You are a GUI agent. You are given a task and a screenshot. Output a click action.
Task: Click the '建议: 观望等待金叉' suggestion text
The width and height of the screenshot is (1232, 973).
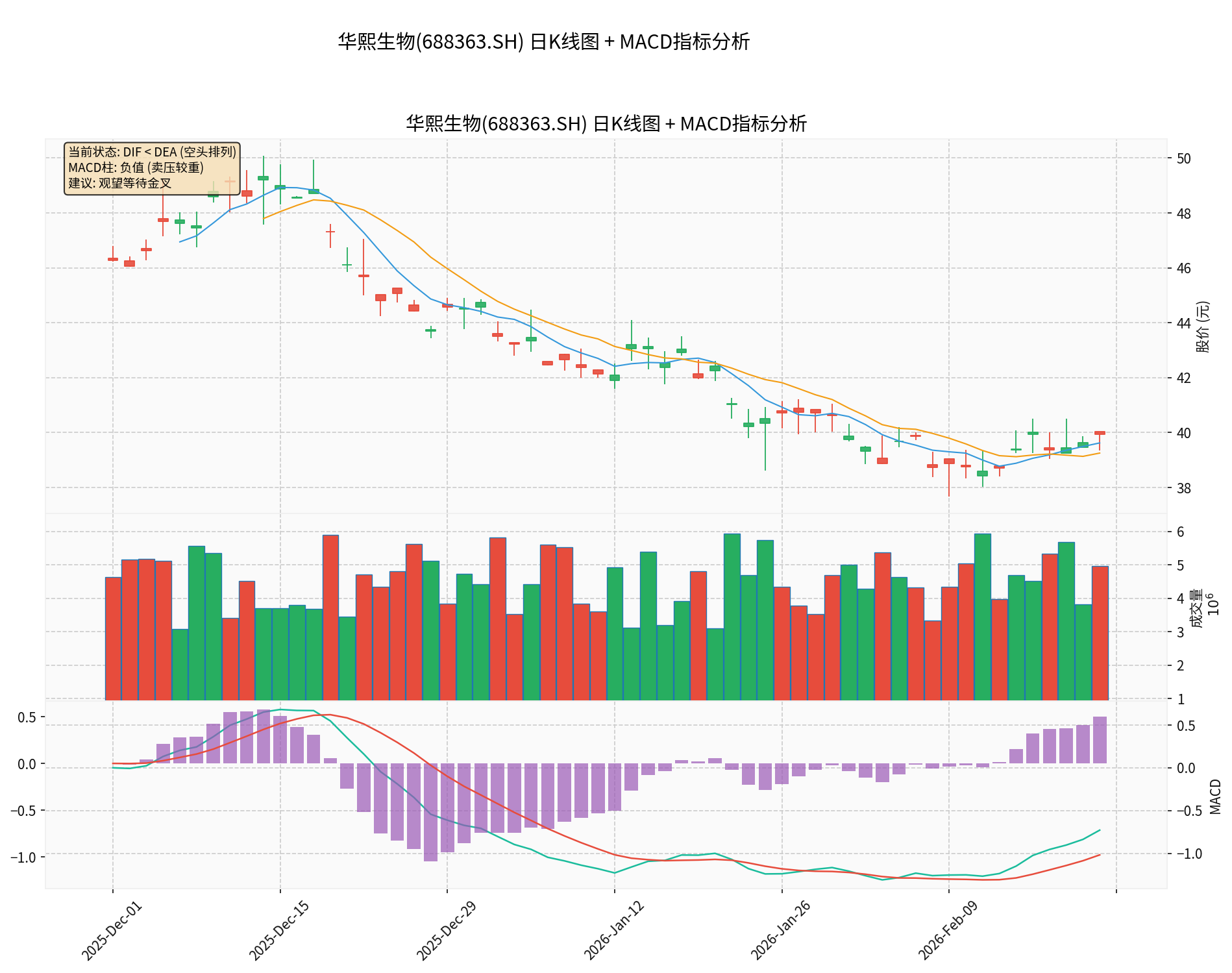coord(119,183)
